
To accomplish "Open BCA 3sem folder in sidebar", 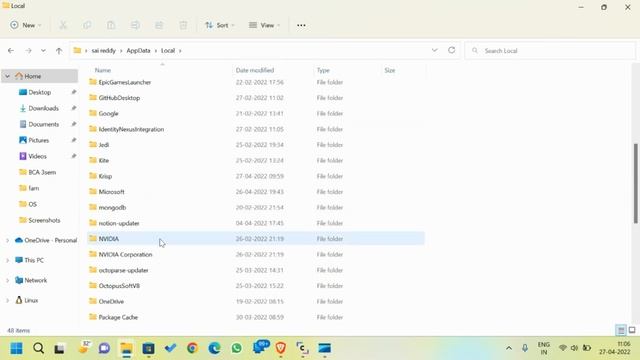I will pyautogui.click(x=42, y=172).
